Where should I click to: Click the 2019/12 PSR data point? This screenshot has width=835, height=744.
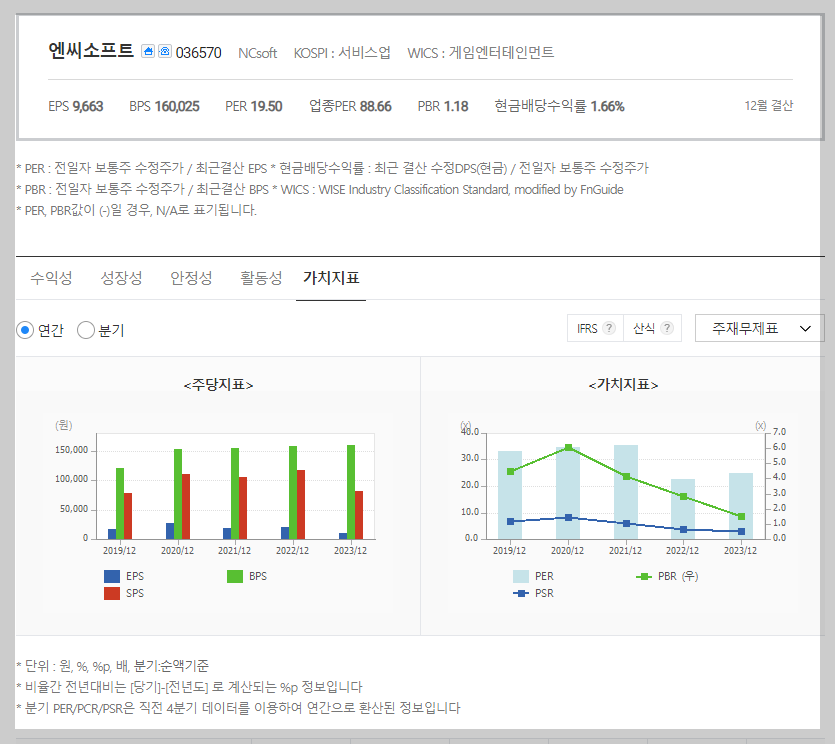(511, 521)
